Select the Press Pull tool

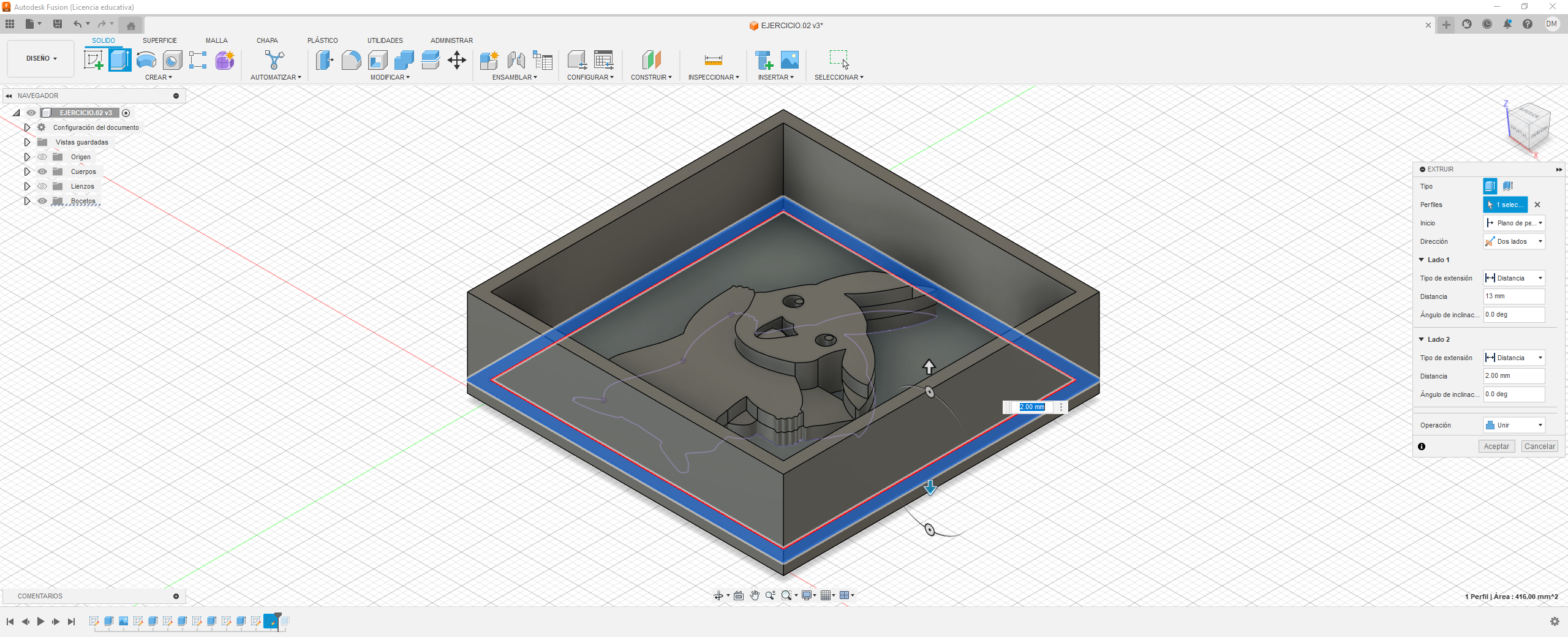point(325,60)
